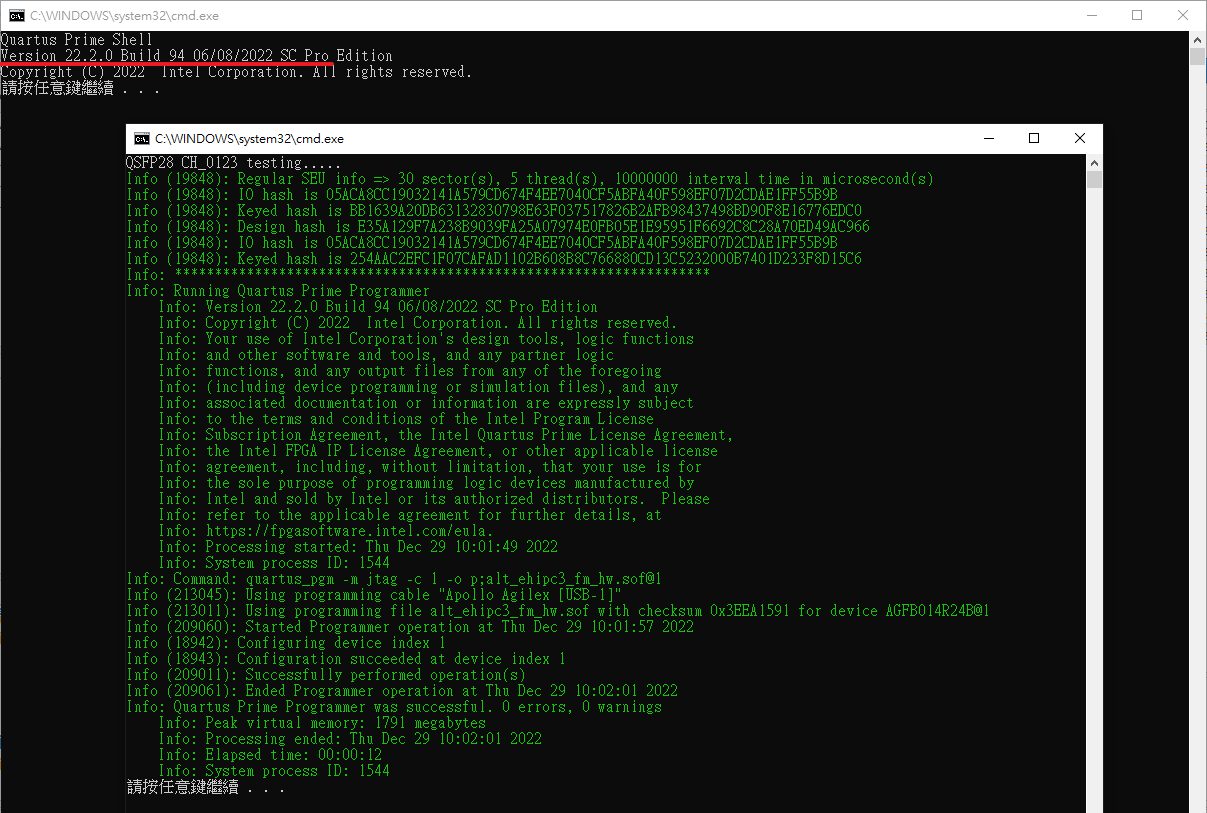The width and height of the screenshot is (1207, 813).
Task: Click the back window scrollbar up arrow
Action: pyautogui.click(x=1198, y=38)
